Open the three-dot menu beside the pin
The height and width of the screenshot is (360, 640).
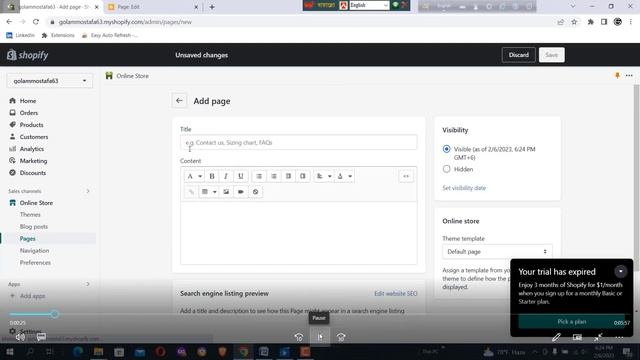629,76
